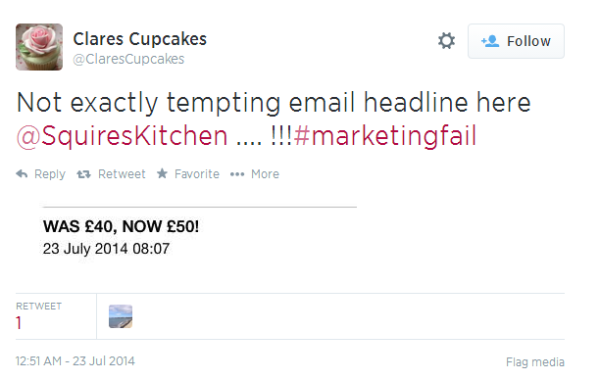
Task: Expand the three-dot More icon
Action: point(237,175)
